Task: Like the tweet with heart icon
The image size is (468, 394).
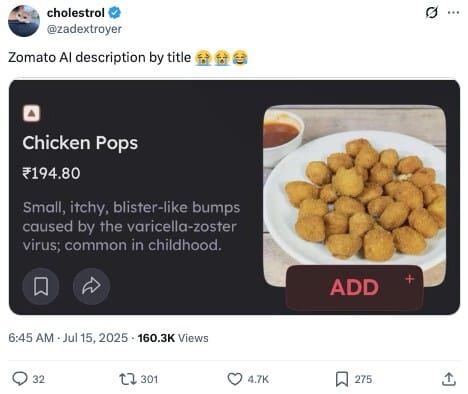Action: pyautogui.click(x=235, y=379)
